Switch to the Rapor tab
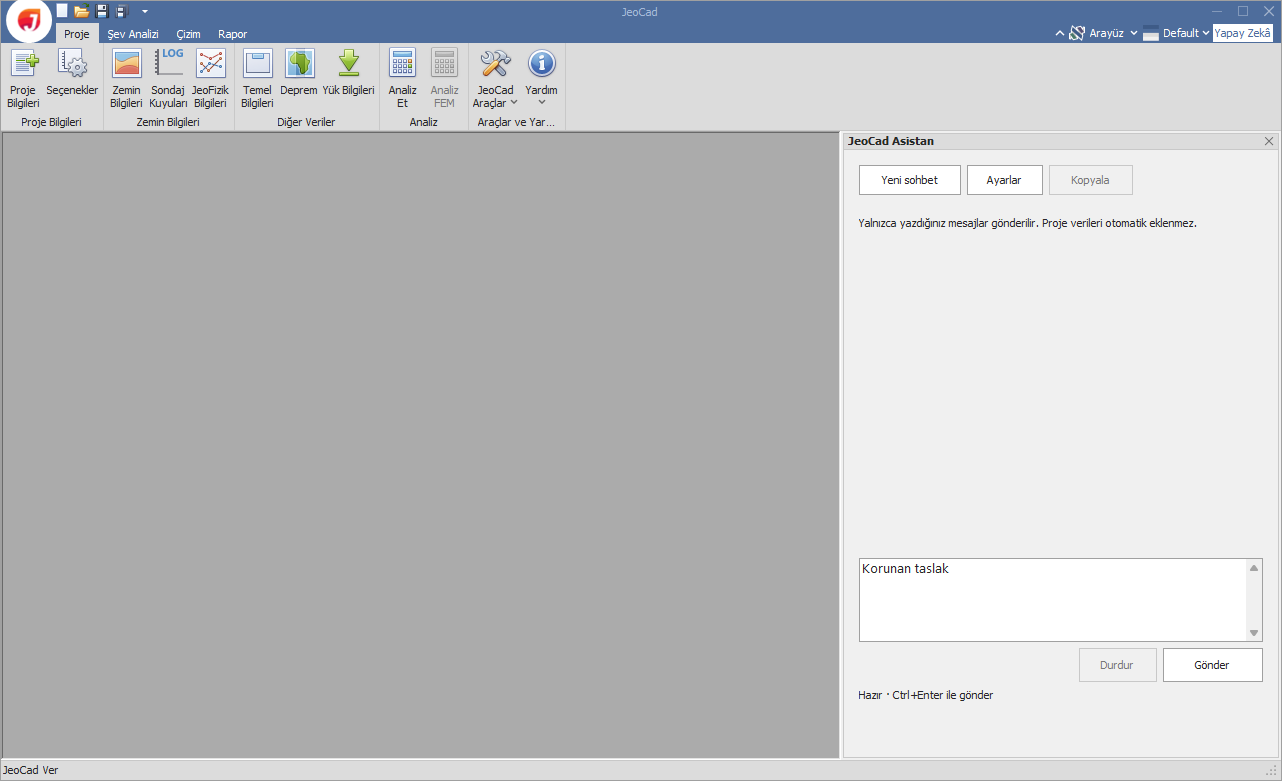The image size is (1282, 781). (x=233, y=34)
